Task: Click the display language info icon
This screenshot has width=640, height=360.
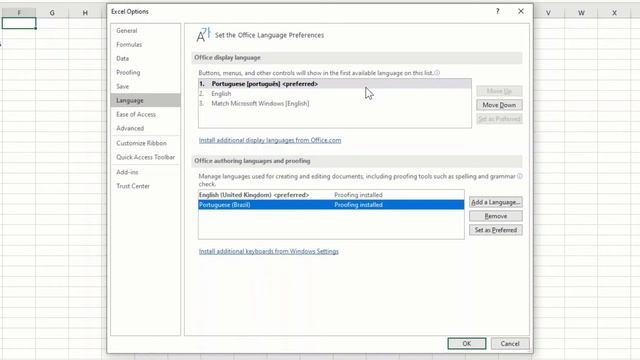Action: click(437, 73)
